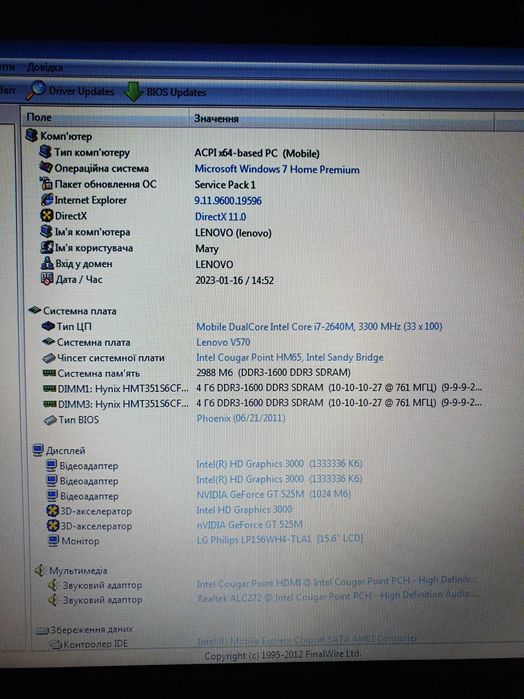Click the Значення column header

click(216, 119)
